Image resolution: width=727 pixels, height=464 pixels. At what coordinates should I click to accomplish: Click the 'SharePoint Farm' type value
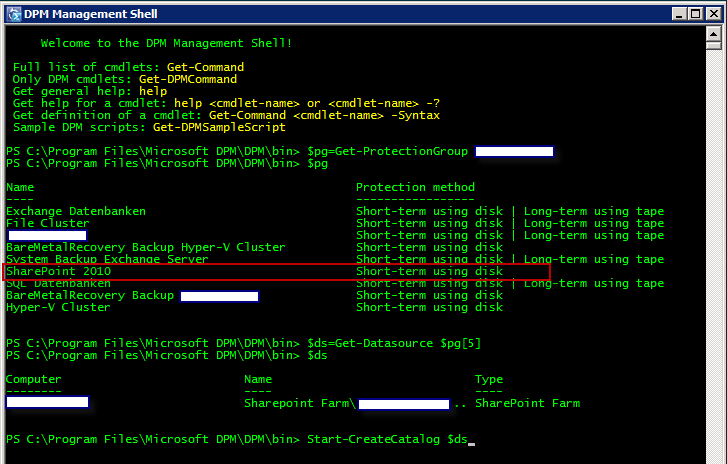(x=528, y=403)
